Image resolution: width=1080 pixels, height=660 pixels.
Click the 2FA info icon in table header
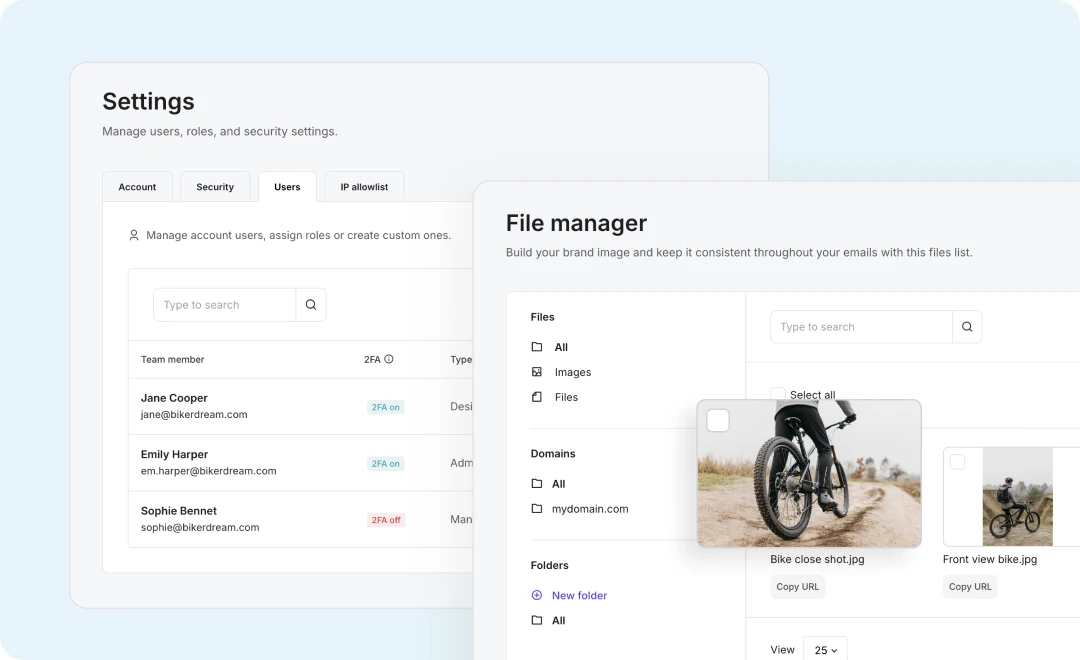[388, 359]
